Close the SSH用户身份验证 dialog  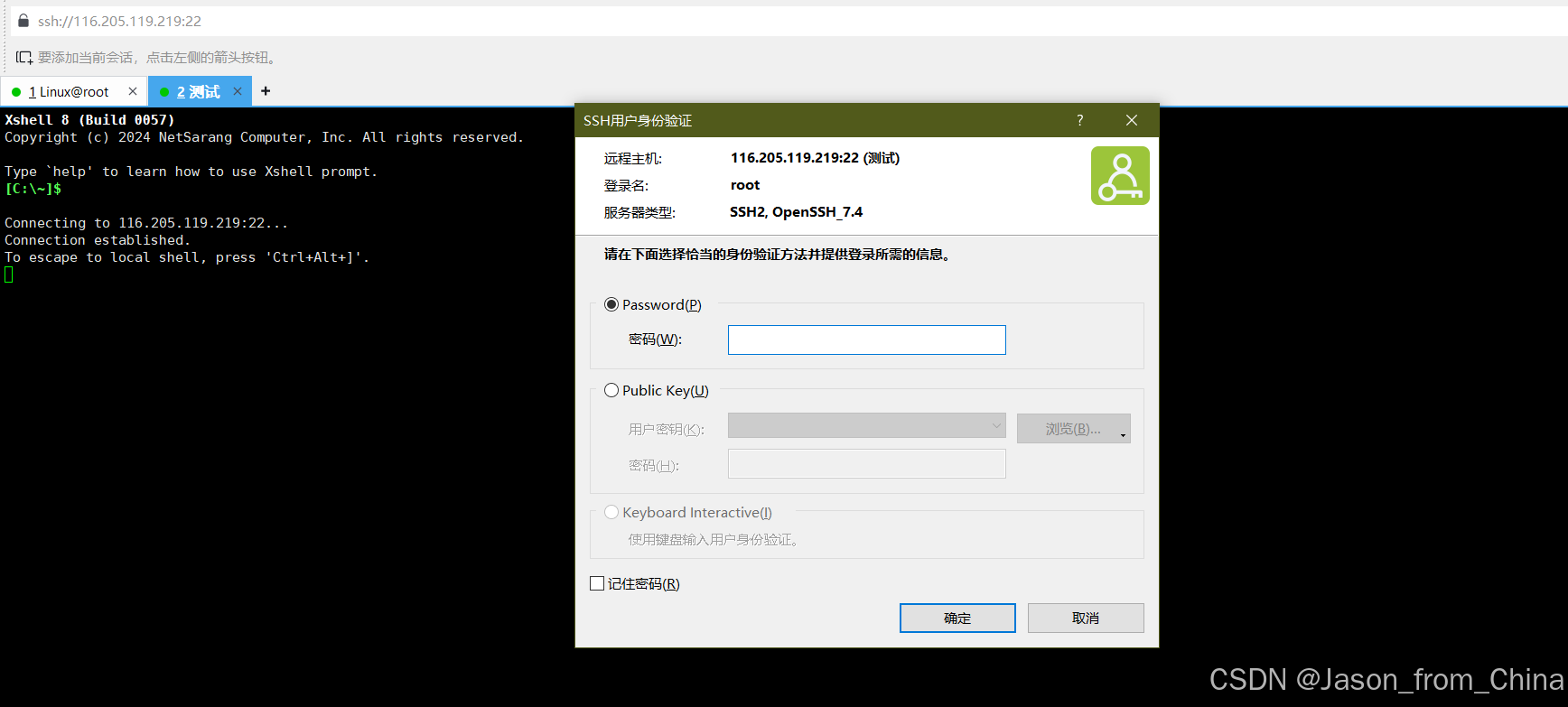coord(1131,120)
